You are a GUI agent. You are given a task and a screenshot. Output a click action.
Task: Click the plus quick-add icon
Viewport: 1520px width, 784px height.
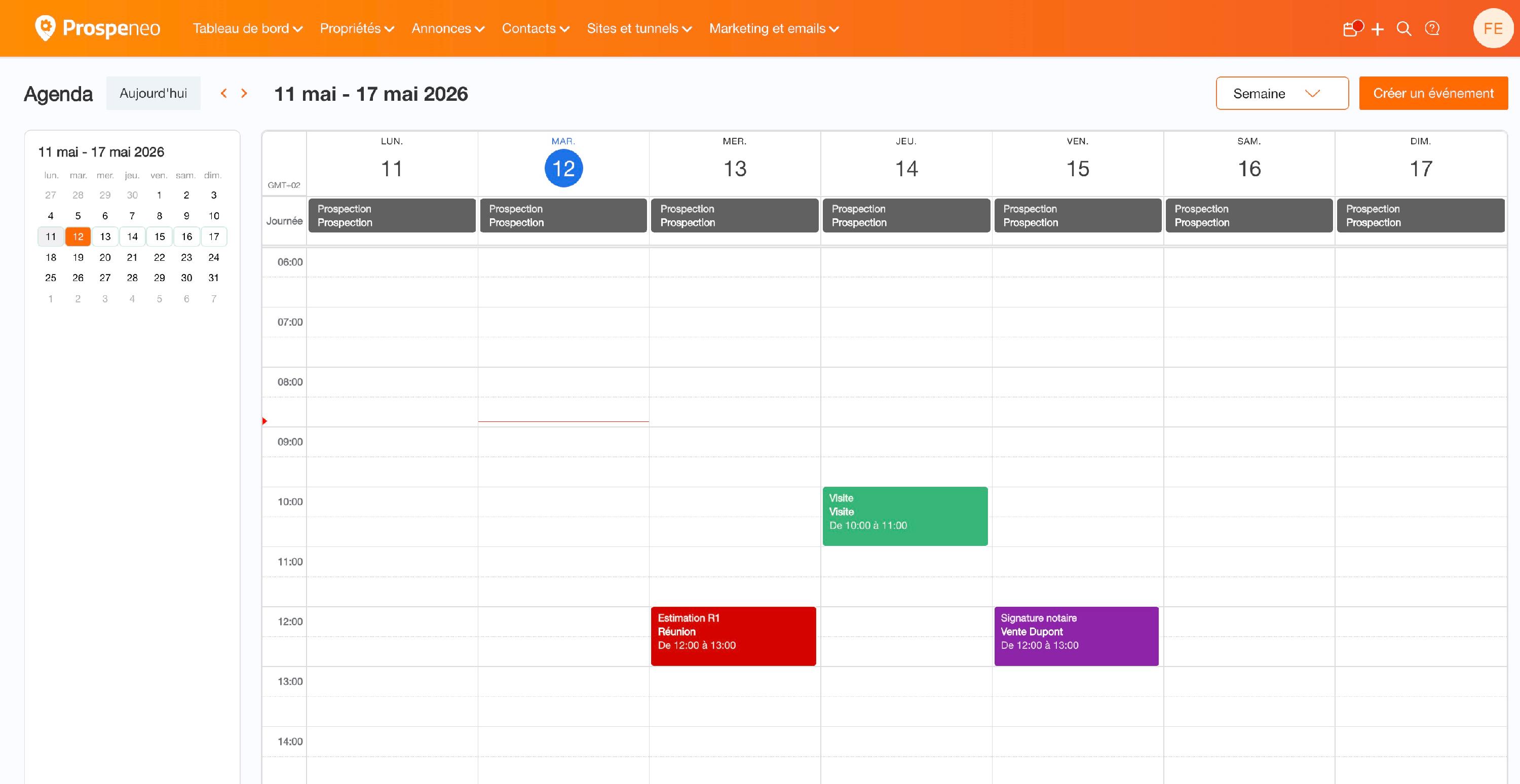point(1377,29)
